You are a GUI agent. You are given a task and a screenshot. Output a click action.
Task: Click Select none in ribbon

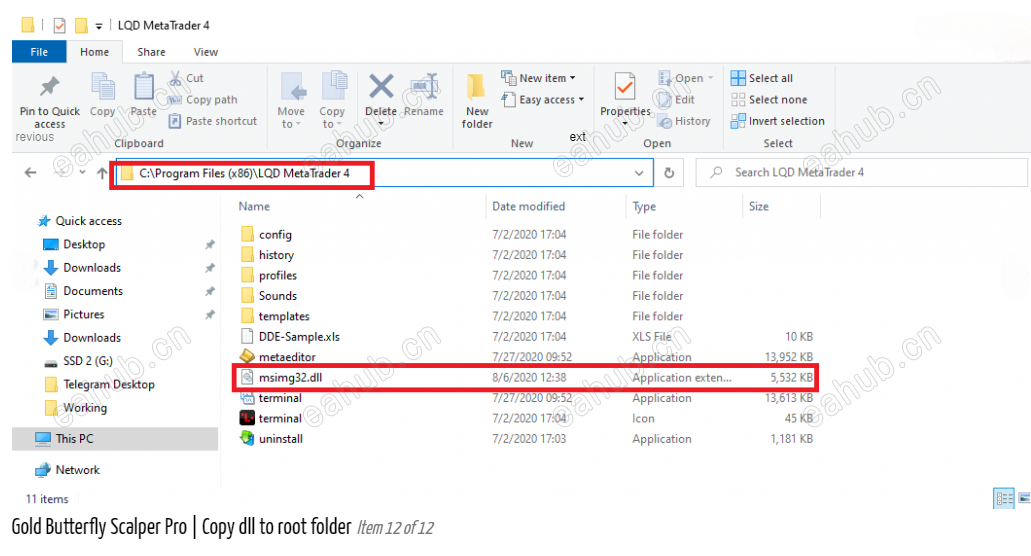[769, 100]
